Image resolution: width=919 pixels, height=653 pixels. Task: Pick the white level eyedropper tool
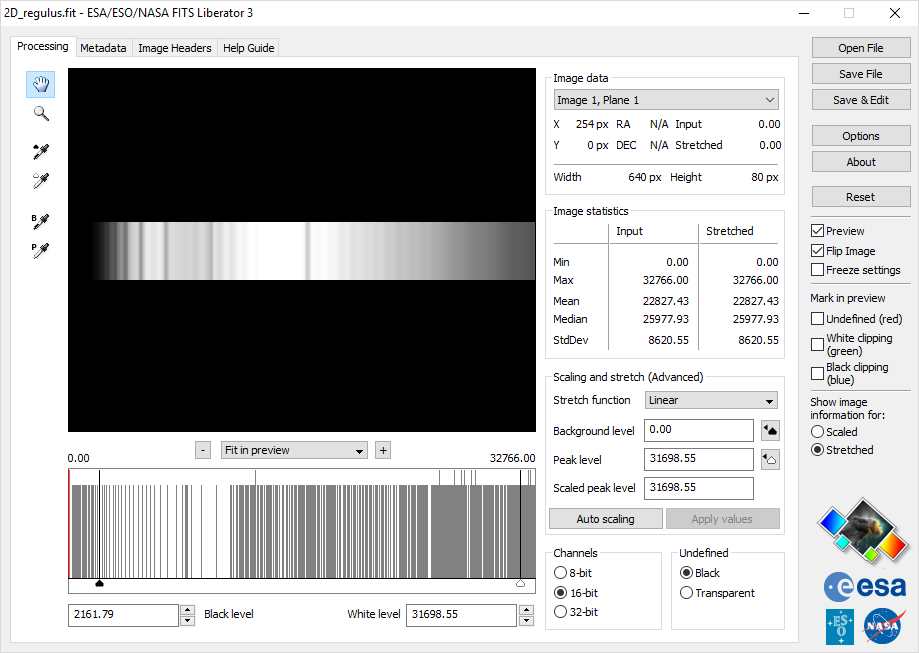tap(41, 181)
